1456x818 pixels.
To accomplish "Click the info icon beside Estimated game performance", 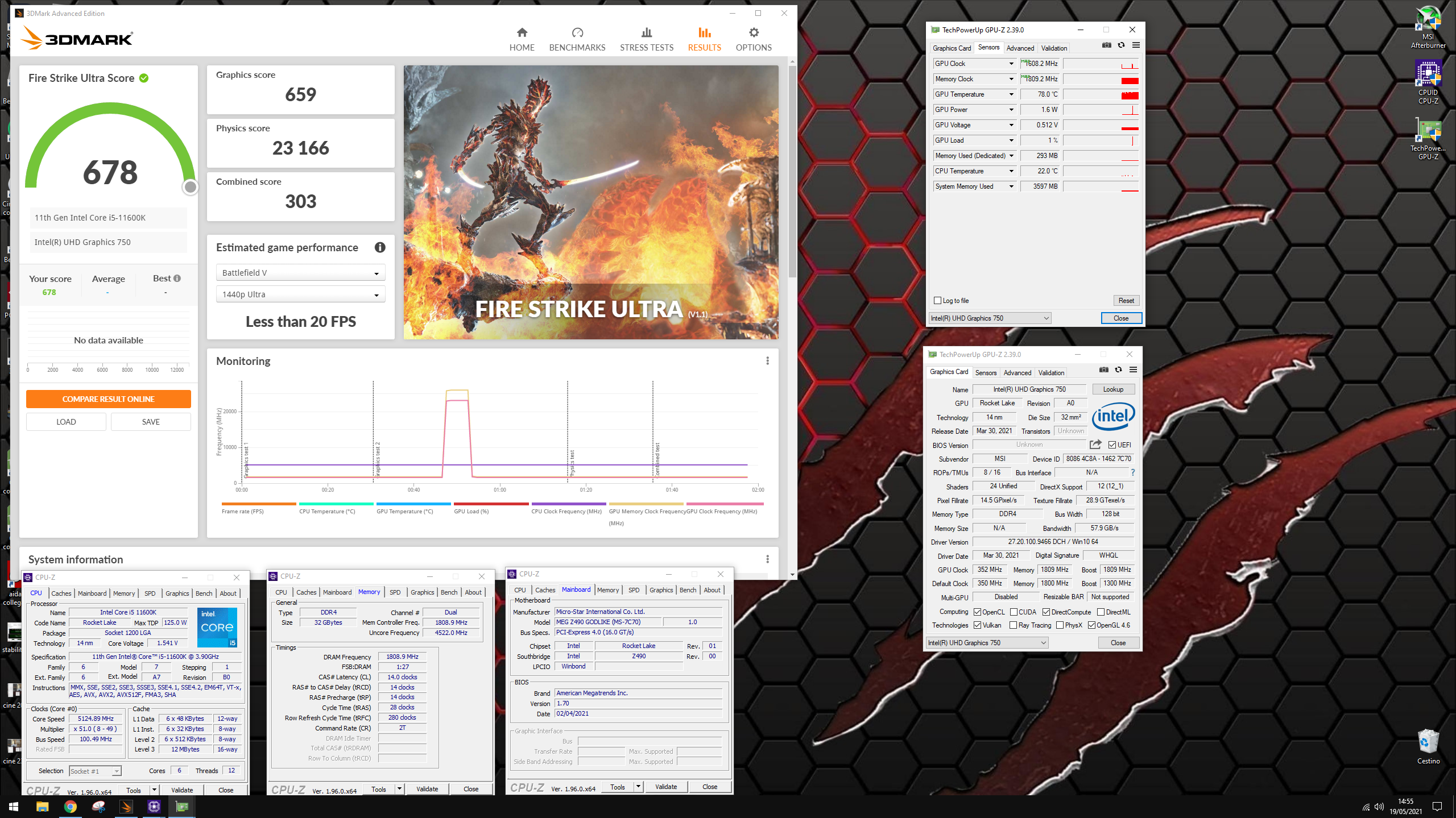I will [380, 247].
